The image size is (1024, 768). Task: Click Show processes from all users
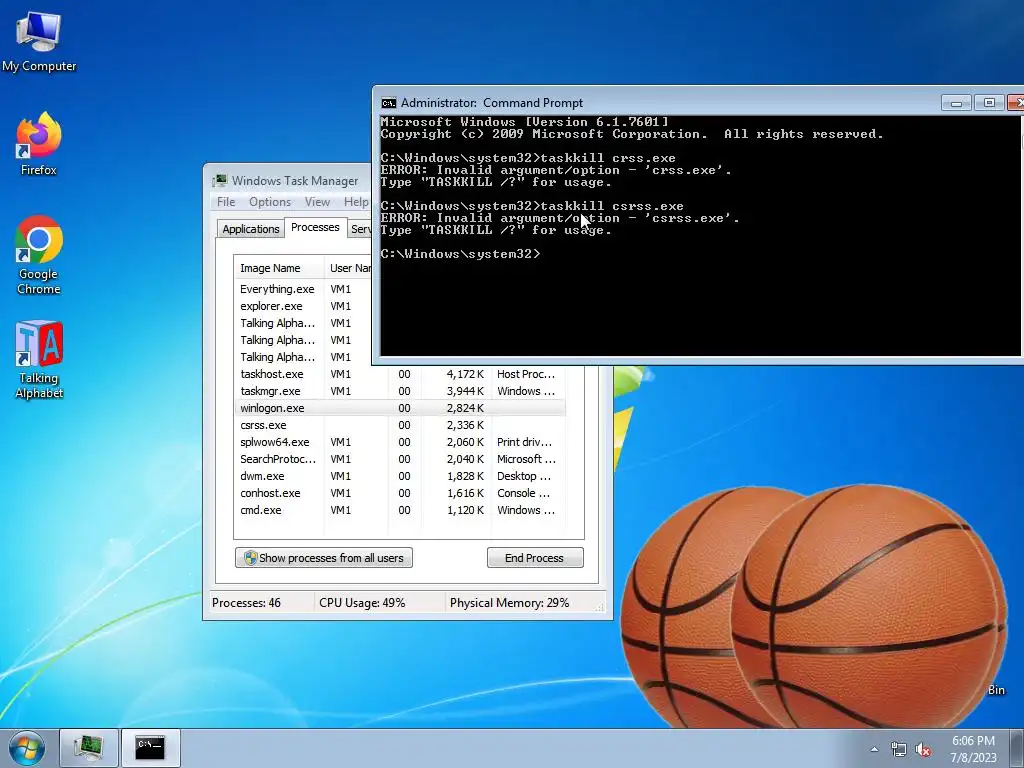[x=324, y=558]
